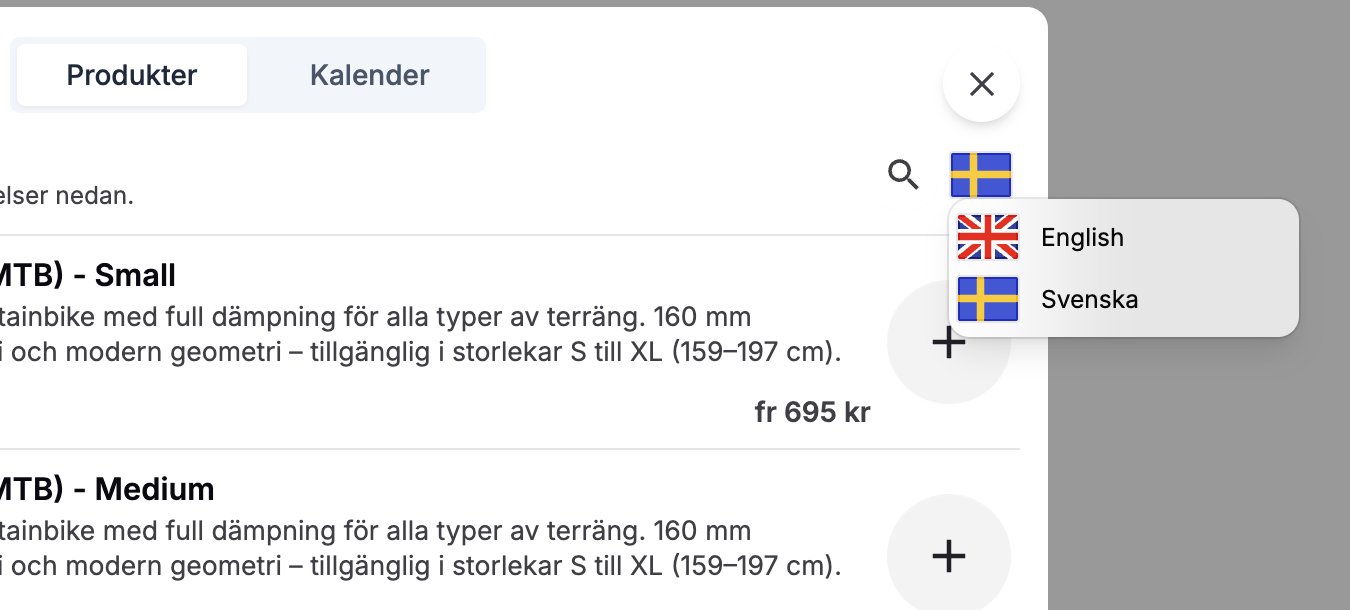Click the Small bike's size range text line

tap(420, 353)
